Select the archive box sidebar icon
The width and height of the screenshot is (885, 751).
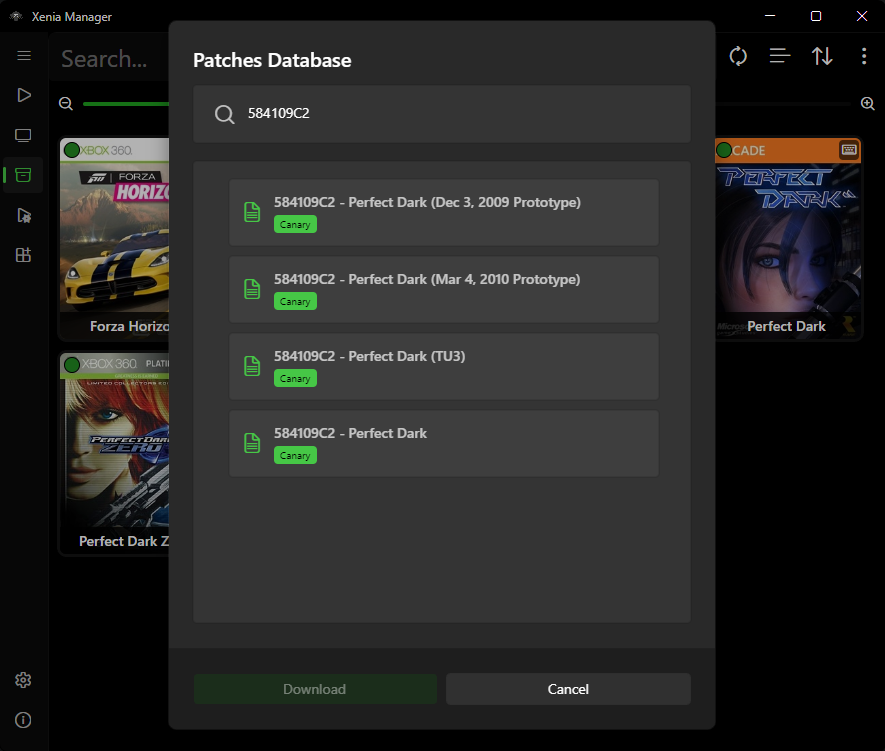[23, 175]
